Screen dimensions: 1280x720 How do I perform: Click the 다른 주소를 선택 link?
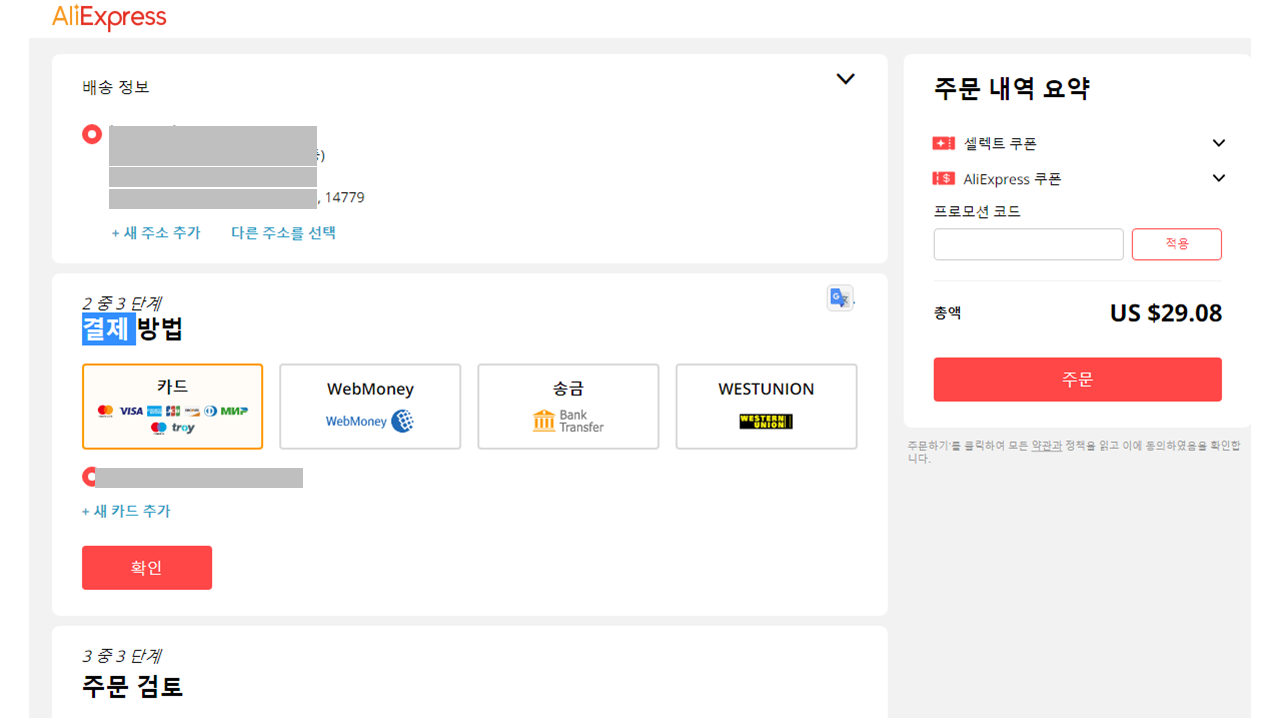(x=284, y=232)
